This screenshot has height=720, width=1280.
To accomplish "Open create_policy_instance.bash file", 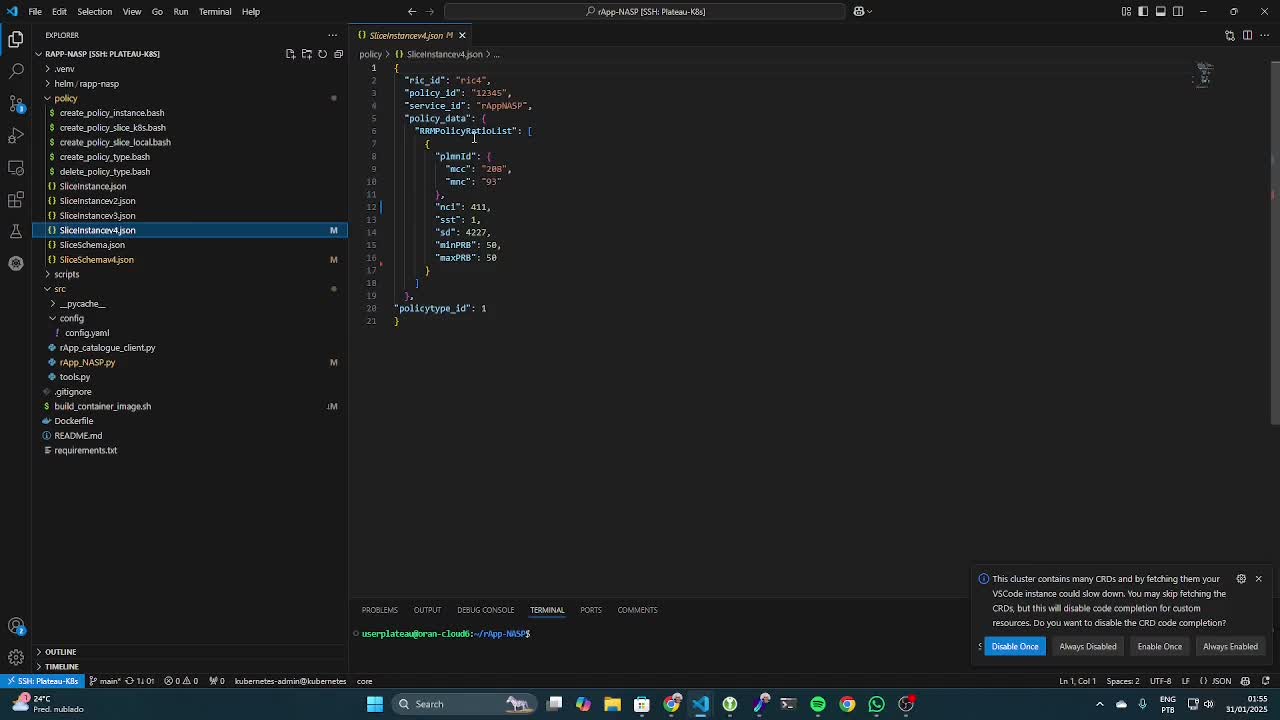I will pos(111,113).
